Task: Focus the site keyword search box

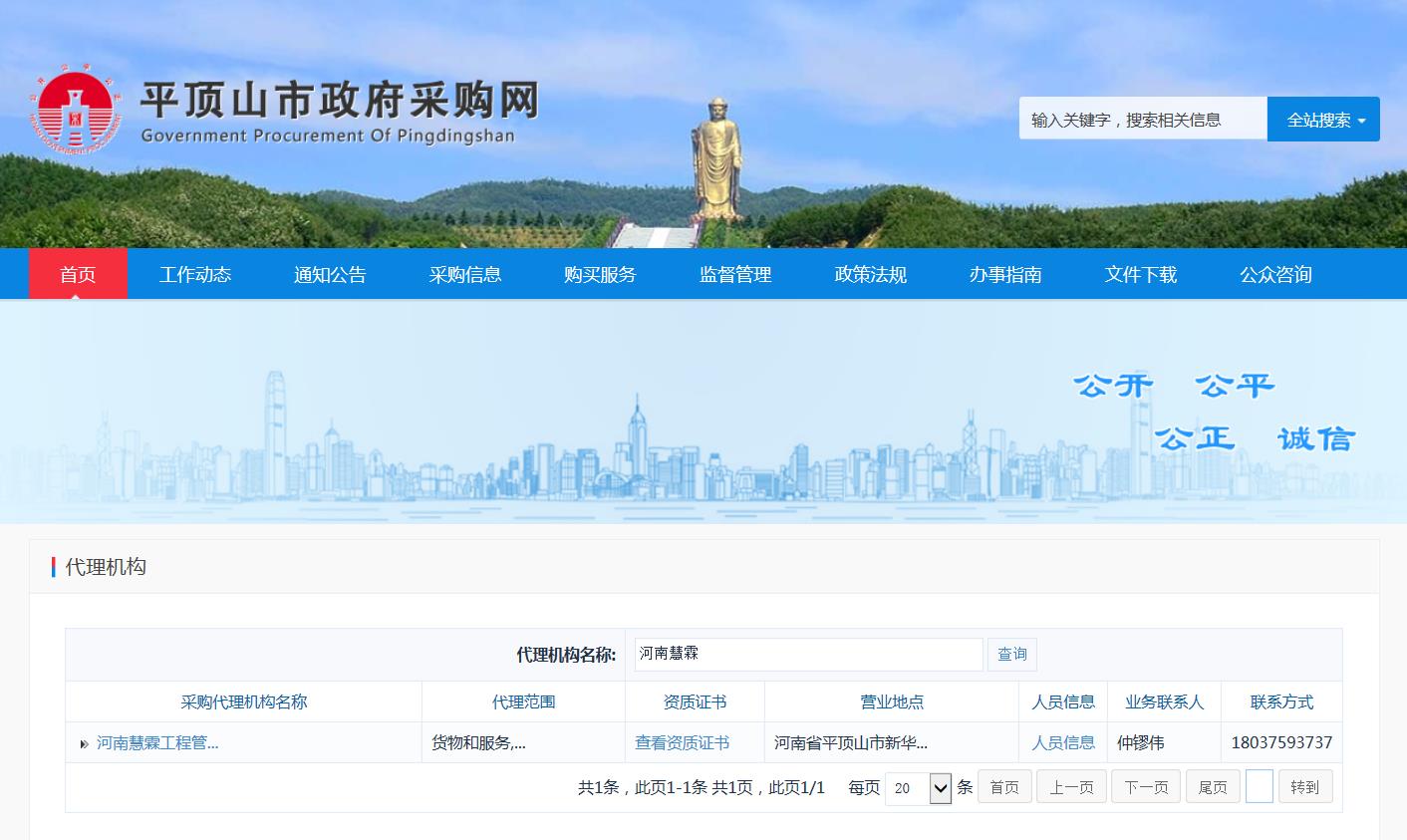Action: [x=1142, y=120]
